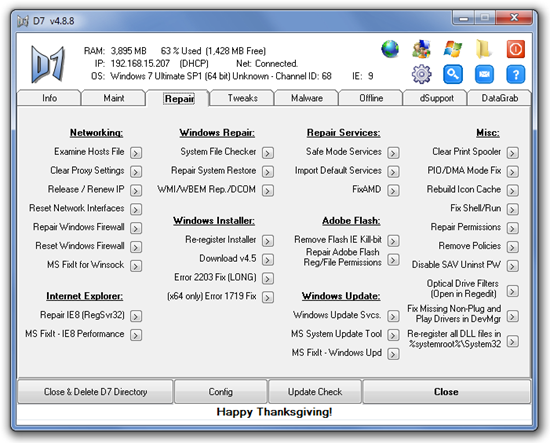Run Rebuild Icon Cache arrow button
This screenshot has height=443, width=550.
(512, 190)
